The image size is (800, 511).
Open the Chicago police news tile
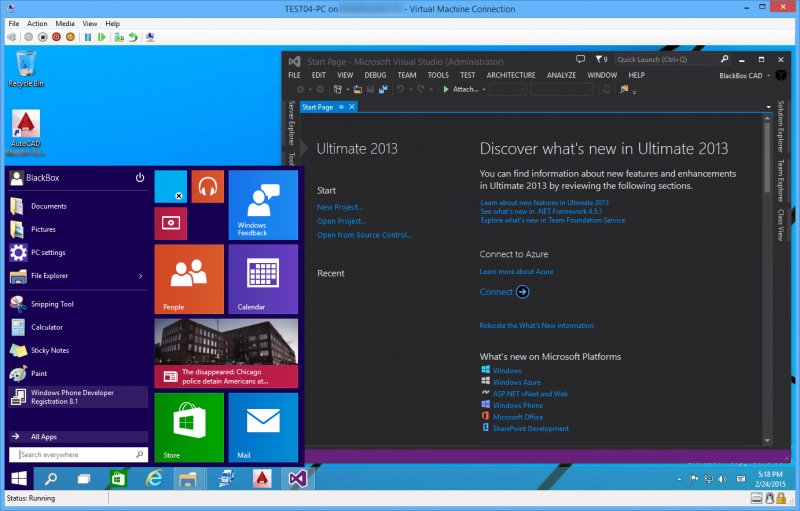coord(226,353)
